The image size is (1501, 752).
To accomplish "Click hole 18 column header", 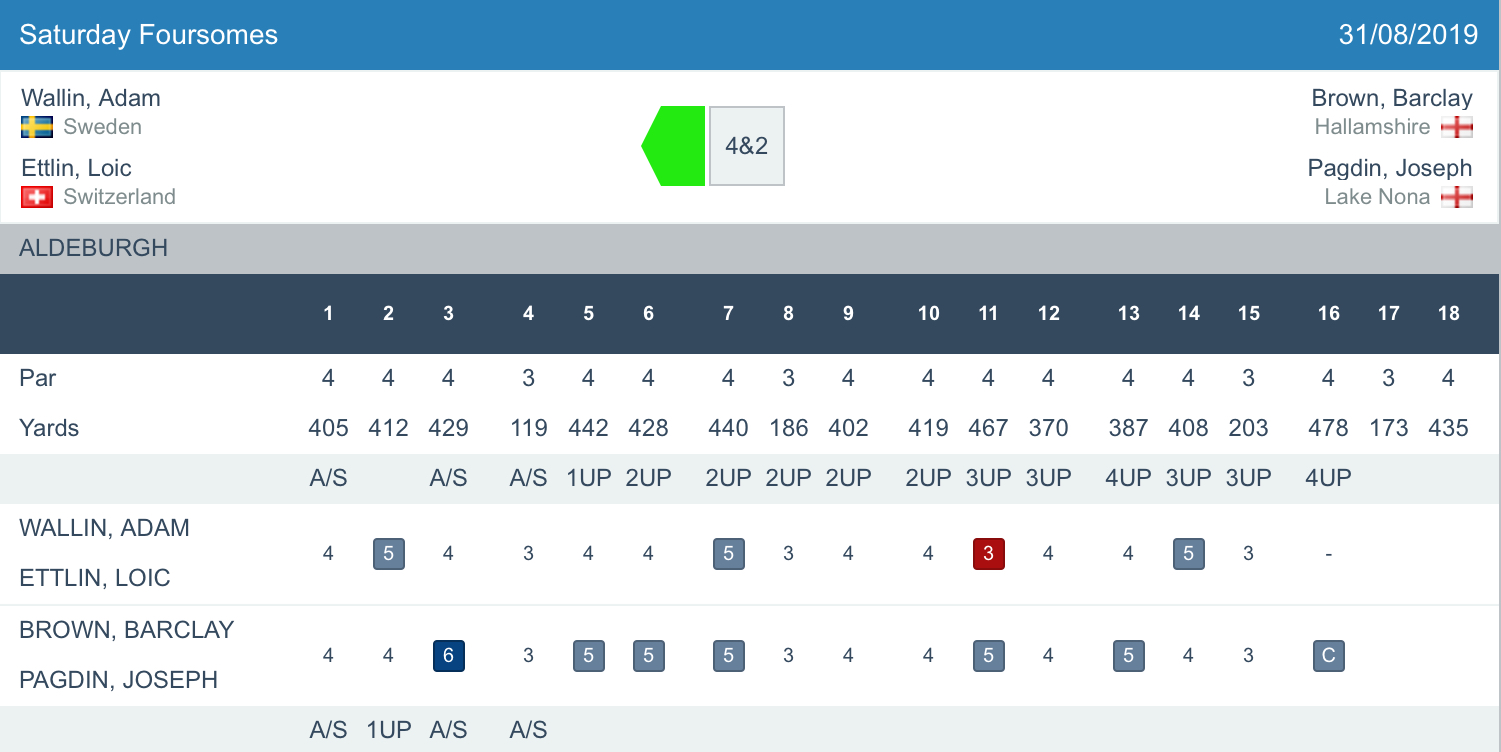I will (x=1448, y=314).
